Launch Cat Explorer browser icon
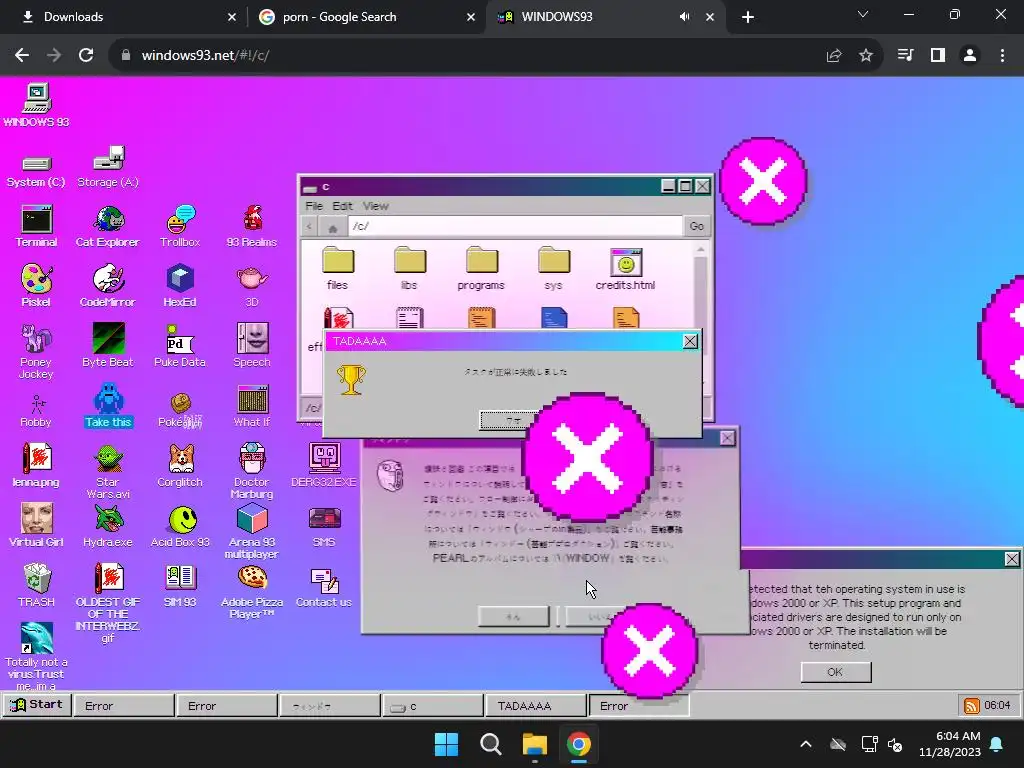Screen dimensions: 1024x768 coord(108,226)
